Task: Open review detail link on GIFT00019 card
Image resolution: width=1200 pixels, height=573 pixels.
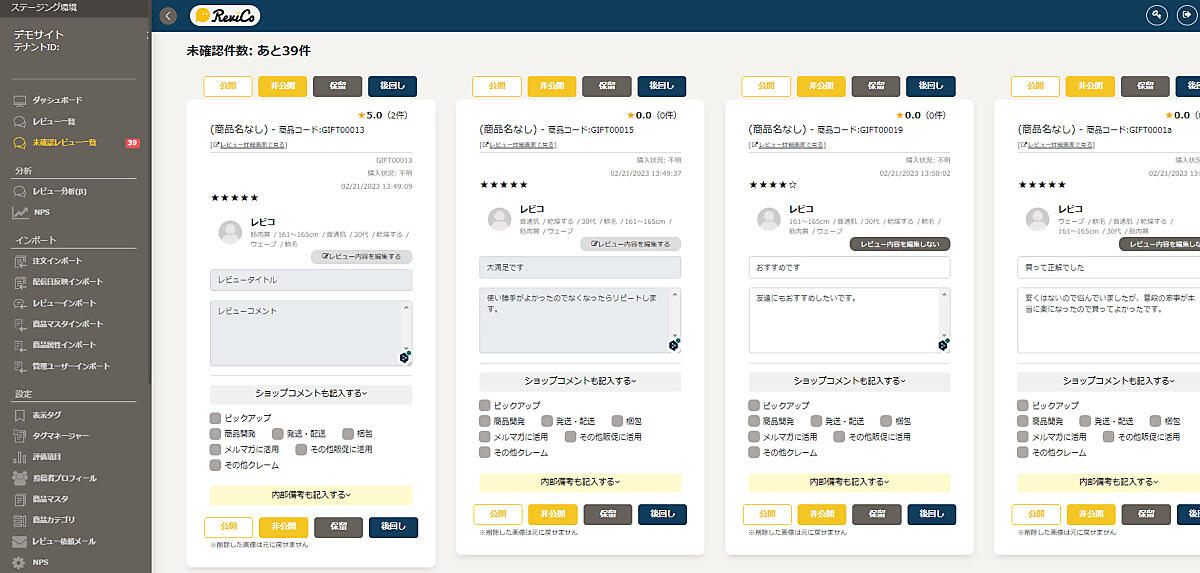Action: (x=787, y=145)
